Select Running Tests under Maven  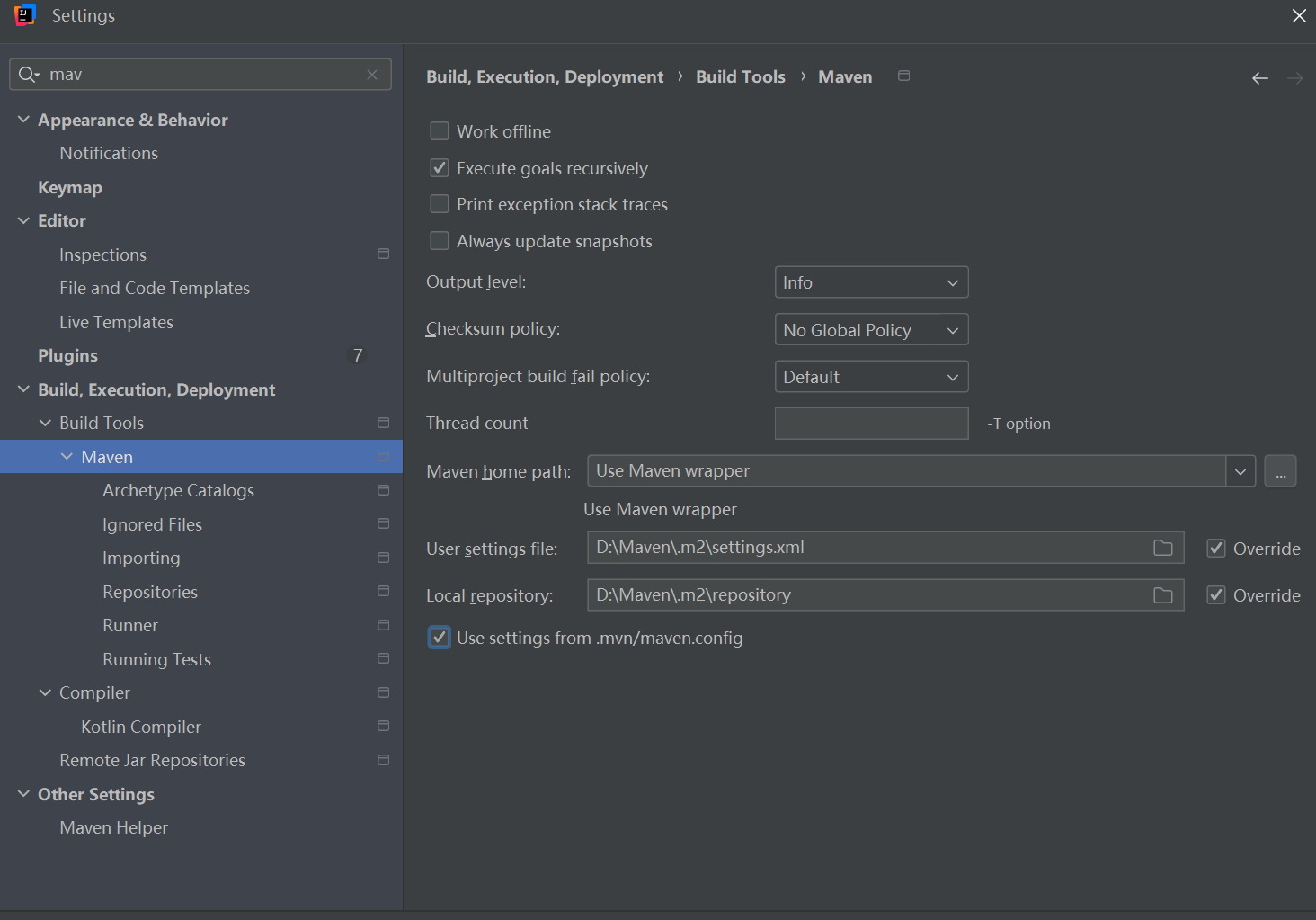pyautogui.click(x=156, y=659)
